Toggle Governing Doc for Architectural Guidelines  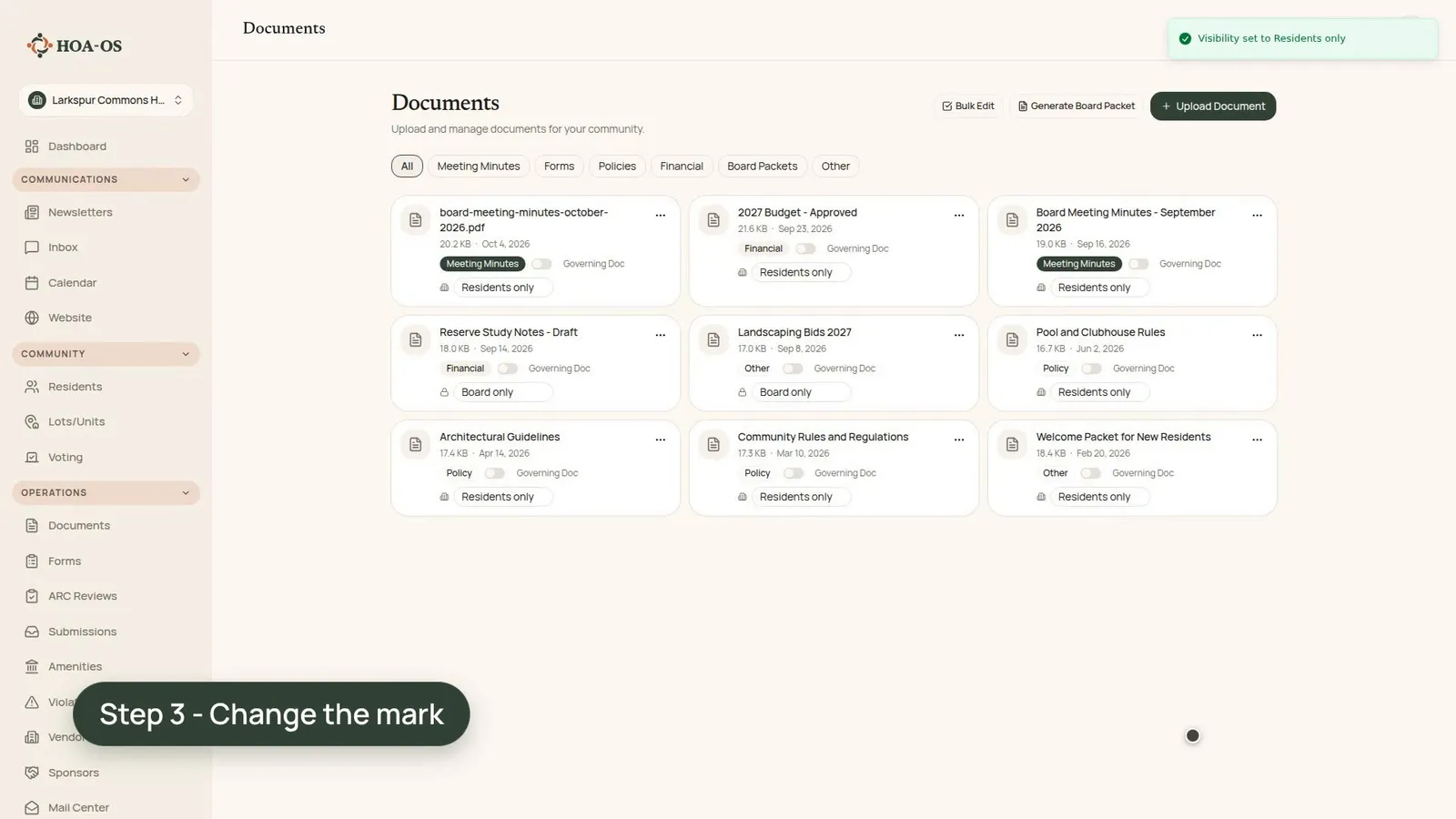495,473
